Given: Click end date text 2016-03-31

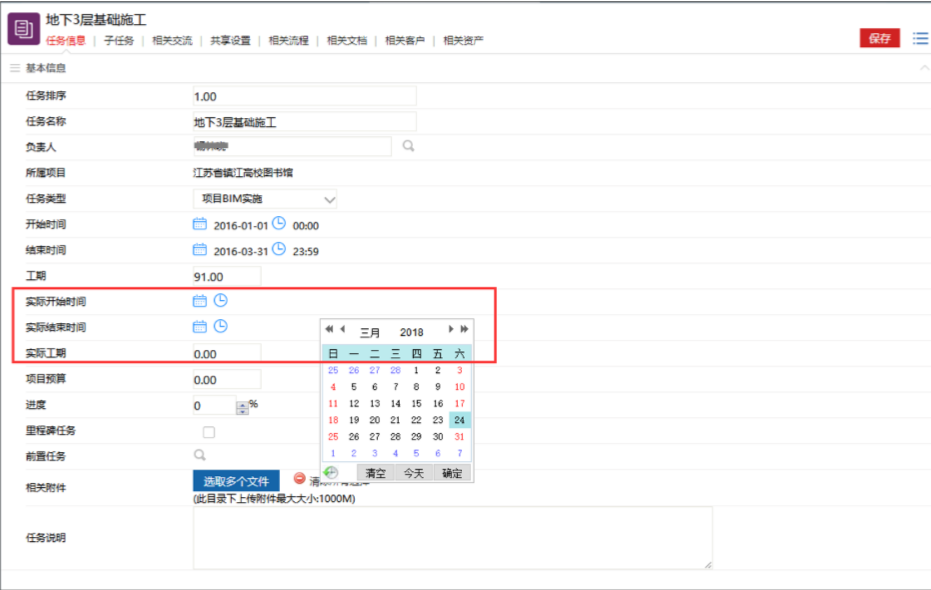Looking at the screenshot, I should pyautogui.click(x=240, y=251).
